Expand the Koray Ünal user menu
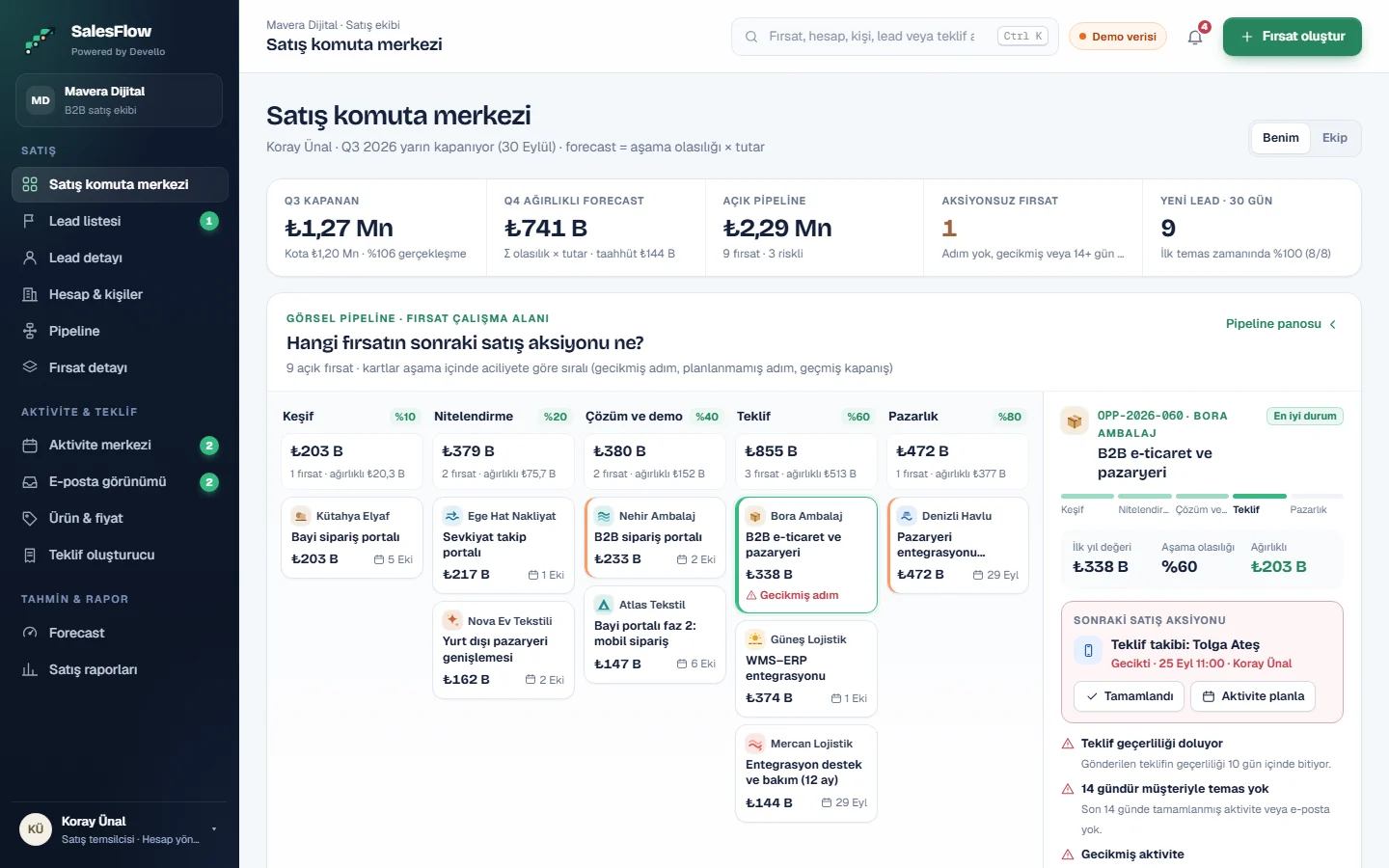The height and width of the screenshot is (868, 1389). pyautogui.click(x=120, y=829)
